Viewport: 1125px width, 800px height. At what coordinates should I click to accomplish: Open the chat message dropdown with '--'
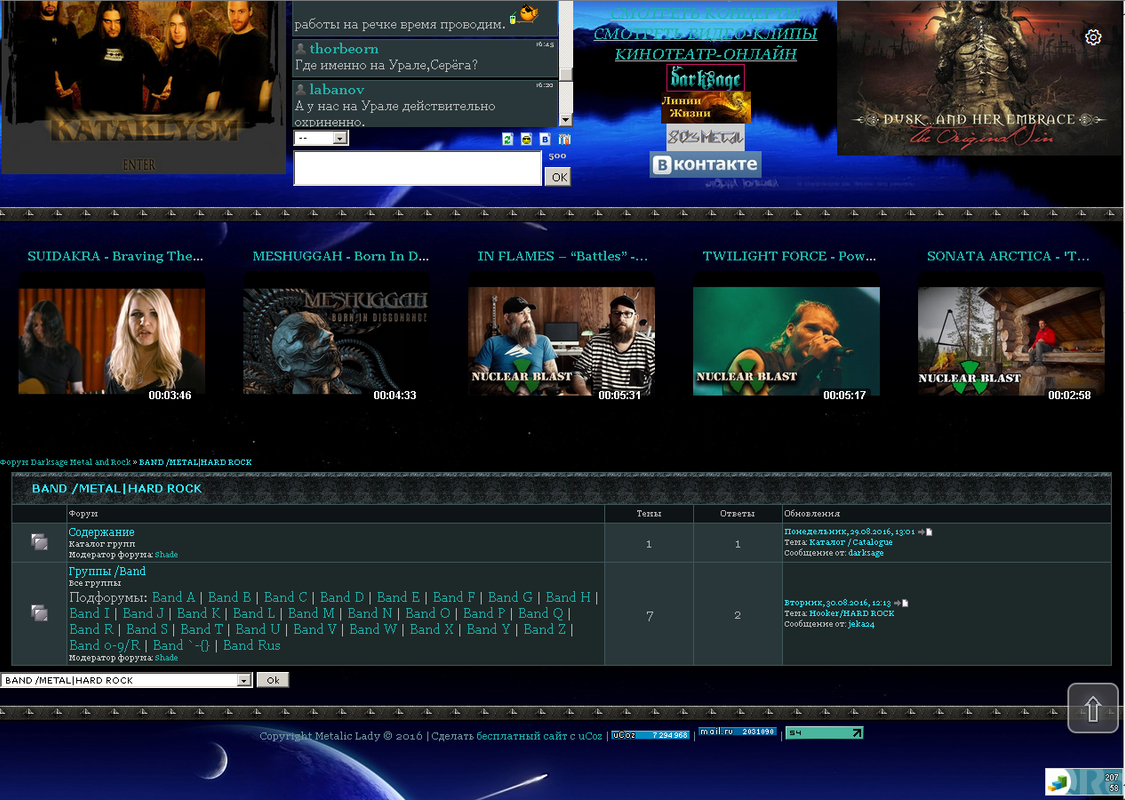(321, 138)
